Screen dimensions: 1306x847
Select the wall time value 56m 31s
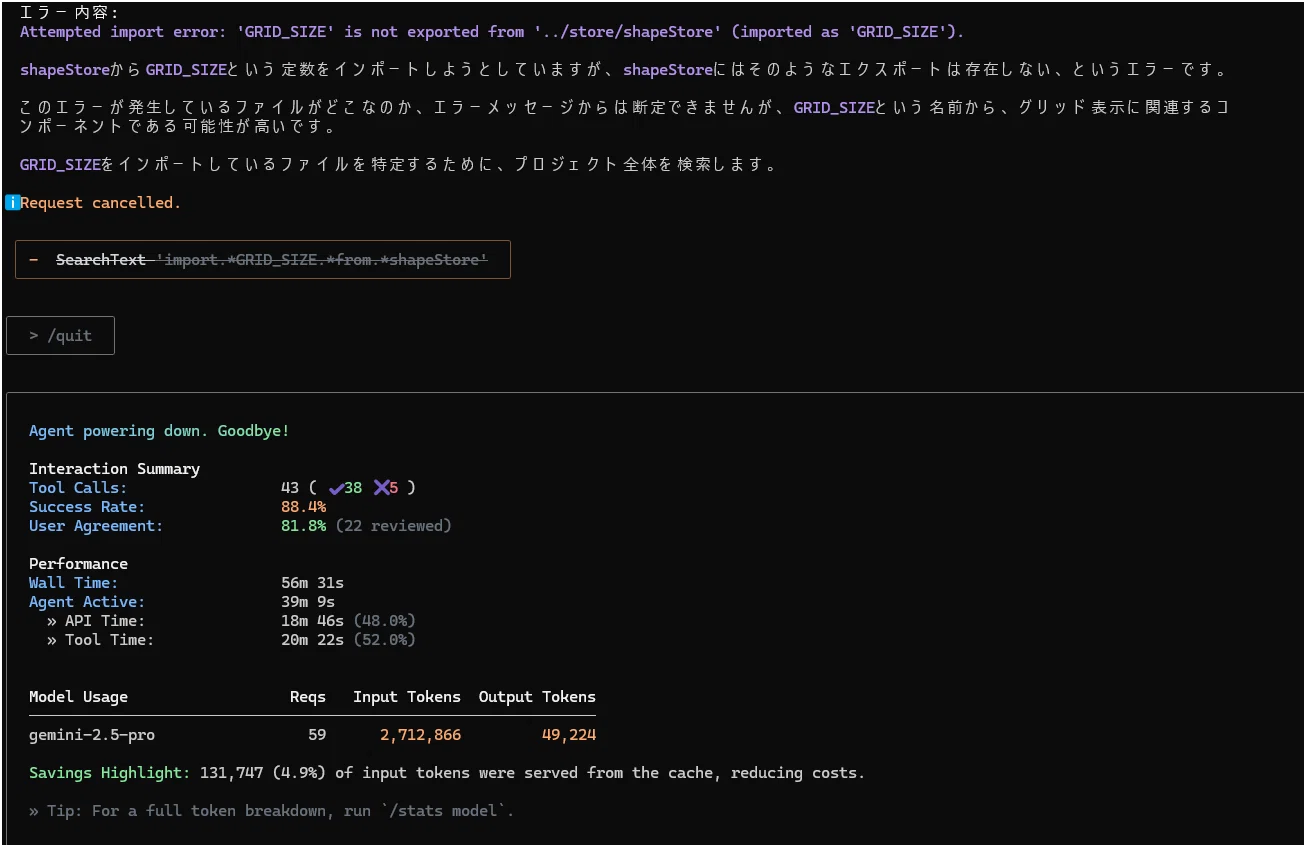tap(312, 583)
